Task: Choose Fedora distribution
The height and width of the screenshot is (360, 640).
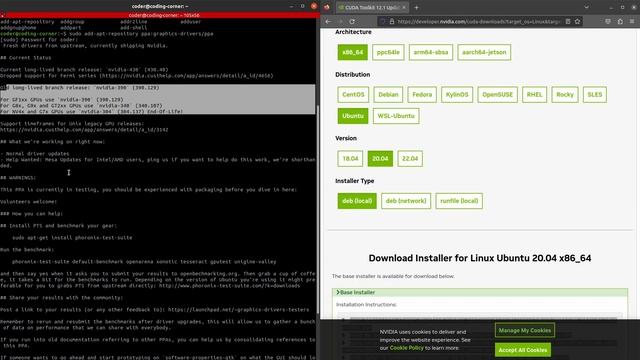Action: point(422,95)
